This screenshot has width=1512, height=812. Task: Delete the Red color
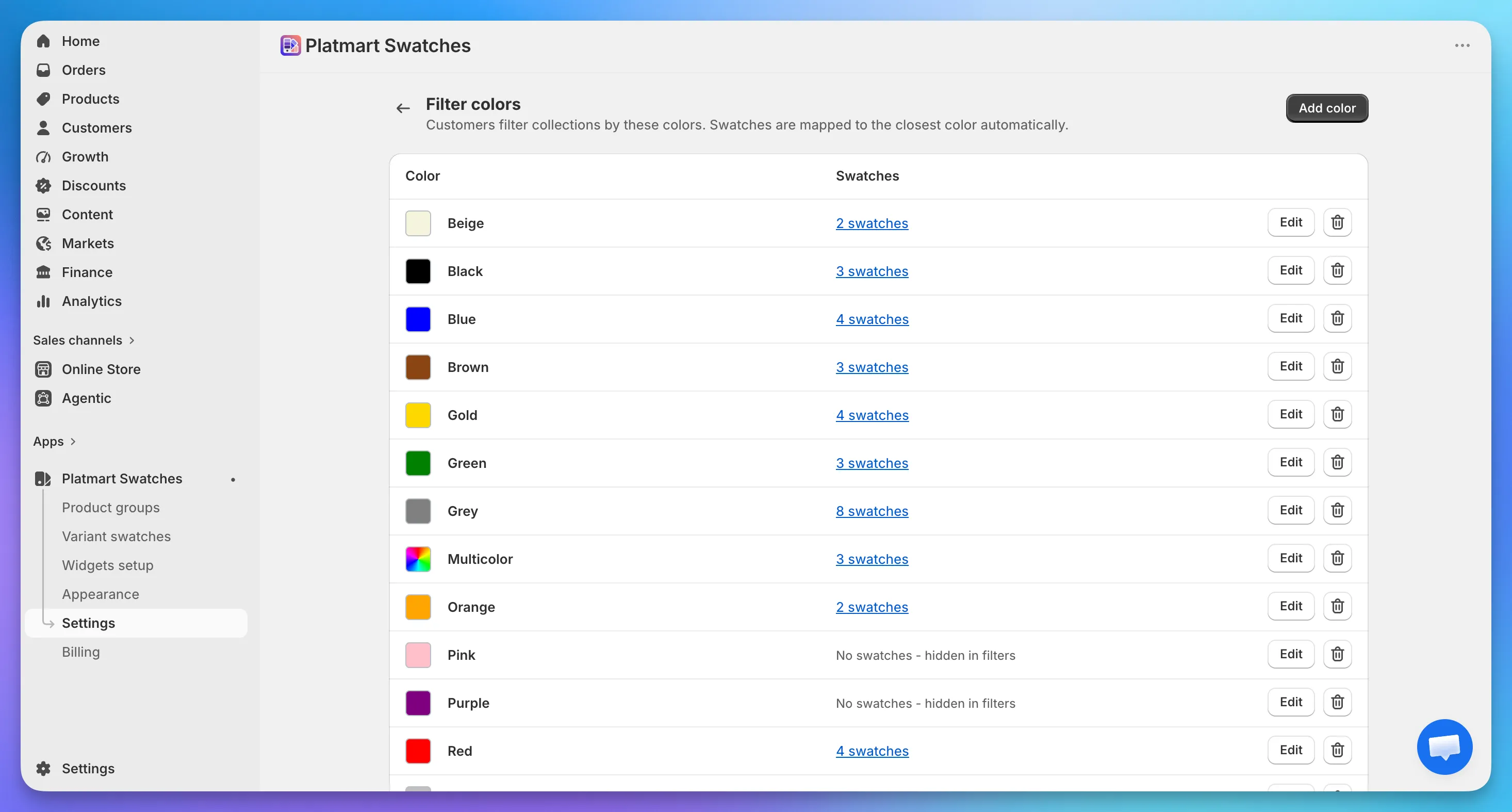(x=1337, y=750)
